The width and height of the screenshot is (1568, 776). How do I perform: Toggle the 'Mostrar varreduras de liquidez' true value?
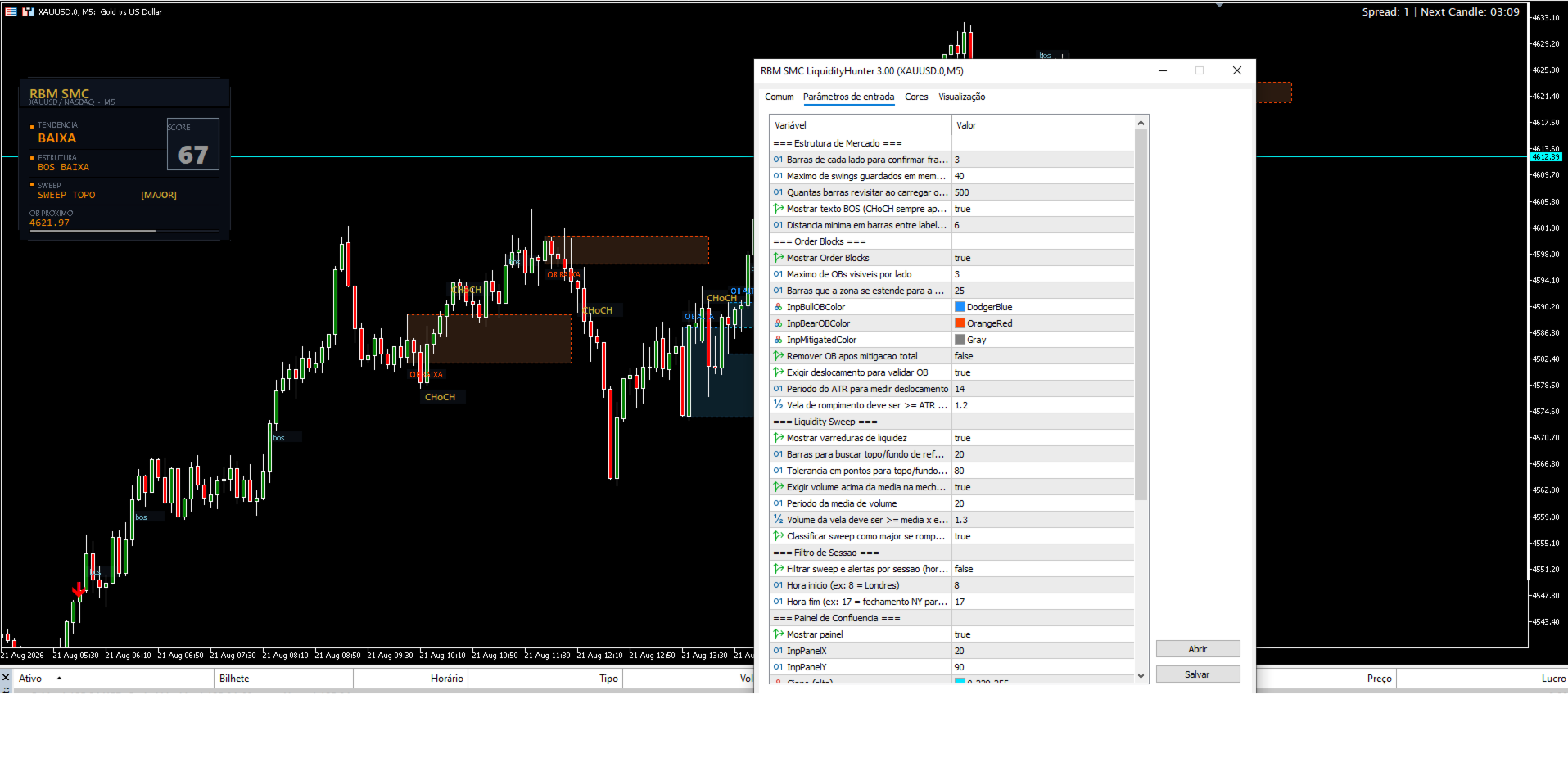1043,438
